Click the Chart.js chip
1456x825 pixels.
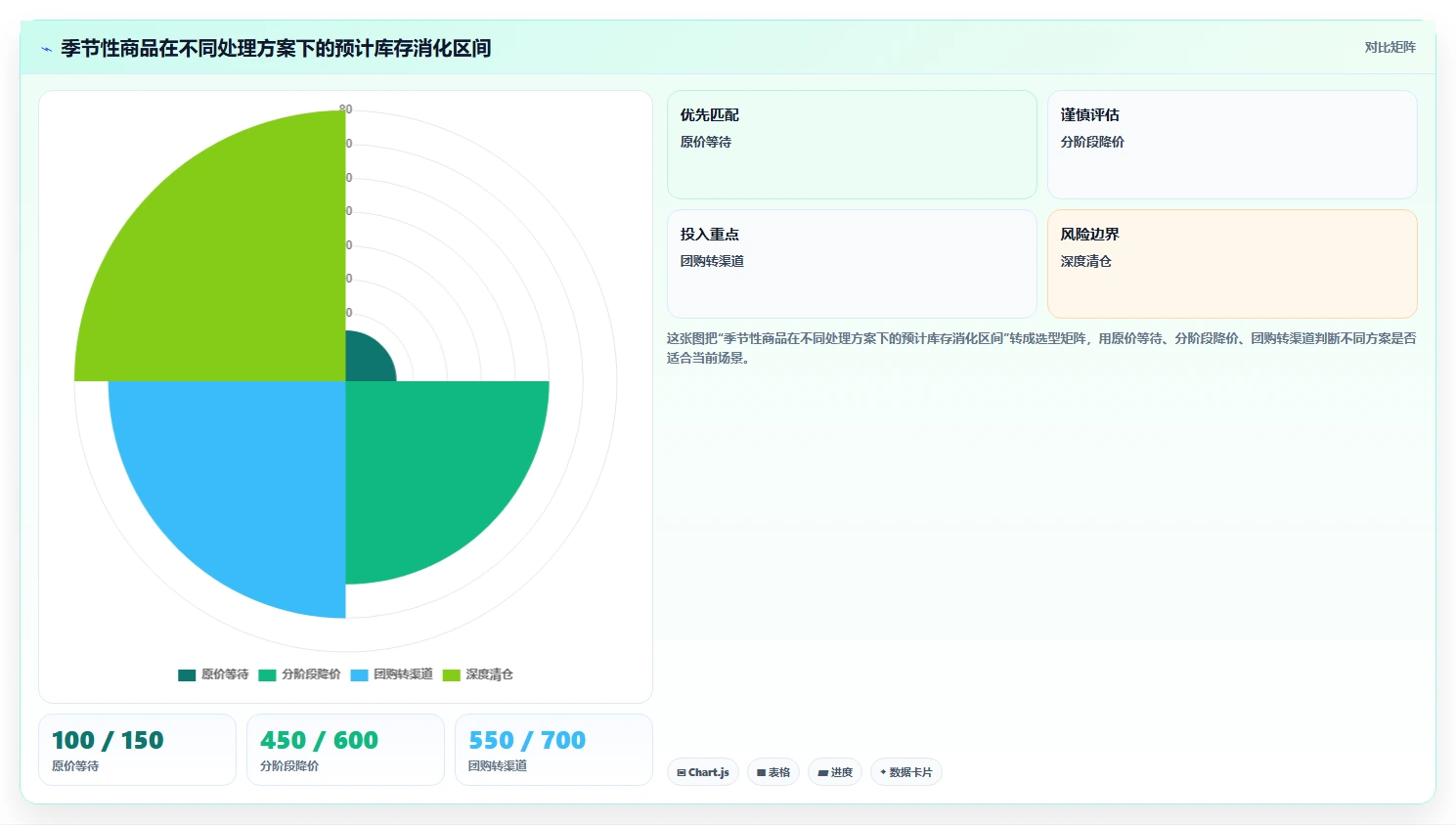pos(703,772)
